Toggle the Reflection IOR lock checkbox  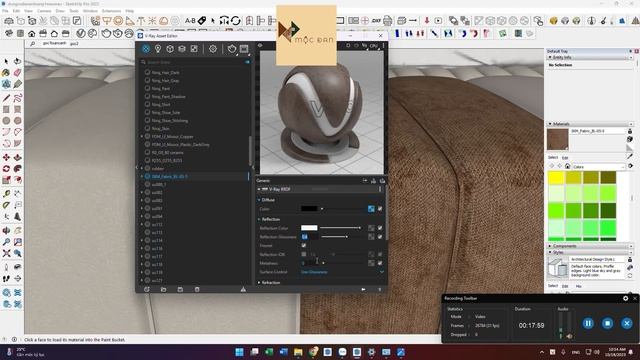(x=304, y=254)
